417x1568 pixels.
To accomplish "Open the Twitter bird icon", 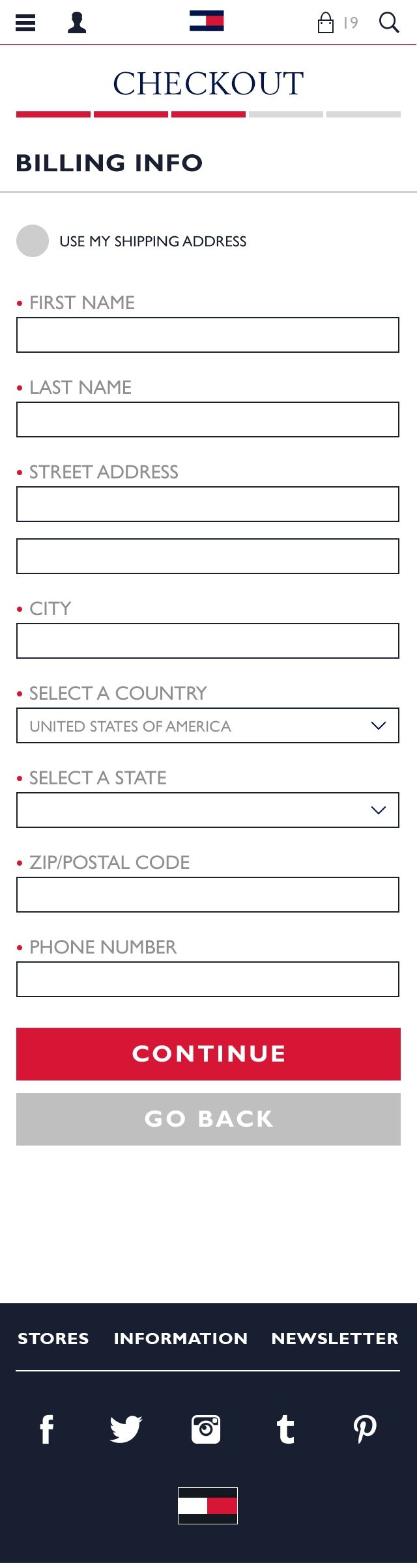I will [x=126, y=1429].
